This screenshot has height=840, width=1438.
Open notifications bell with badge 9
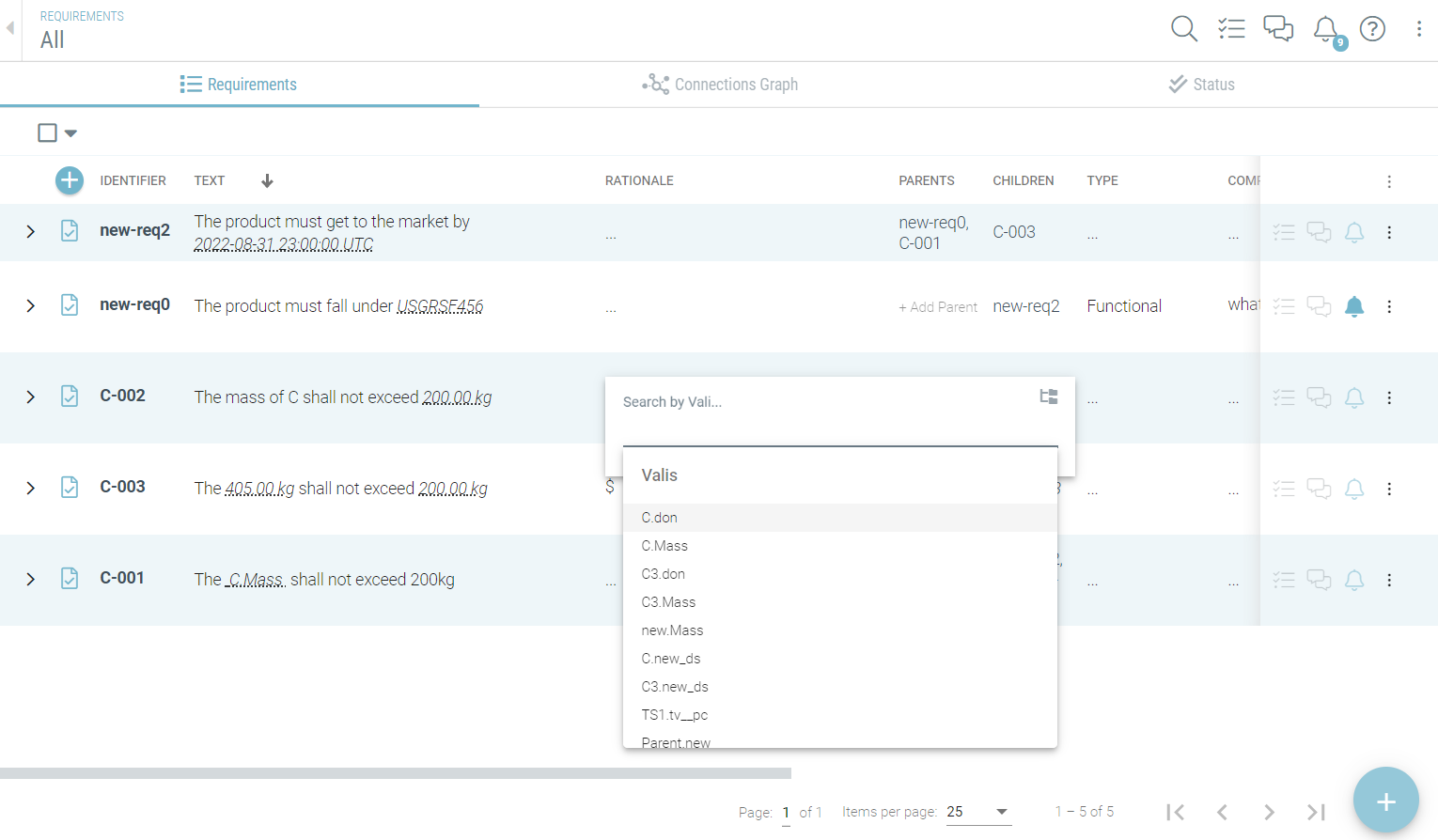(x=1328, y=31)
